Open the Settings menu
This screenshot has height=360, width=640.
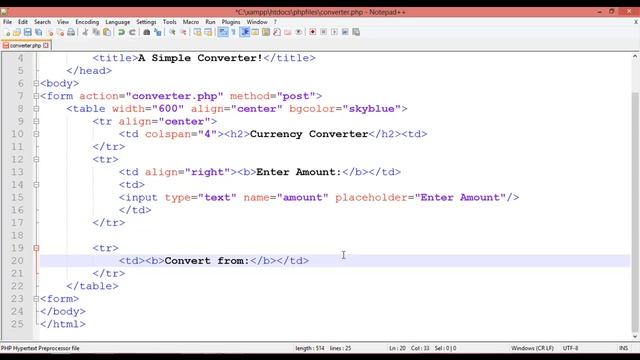(146, 22)
